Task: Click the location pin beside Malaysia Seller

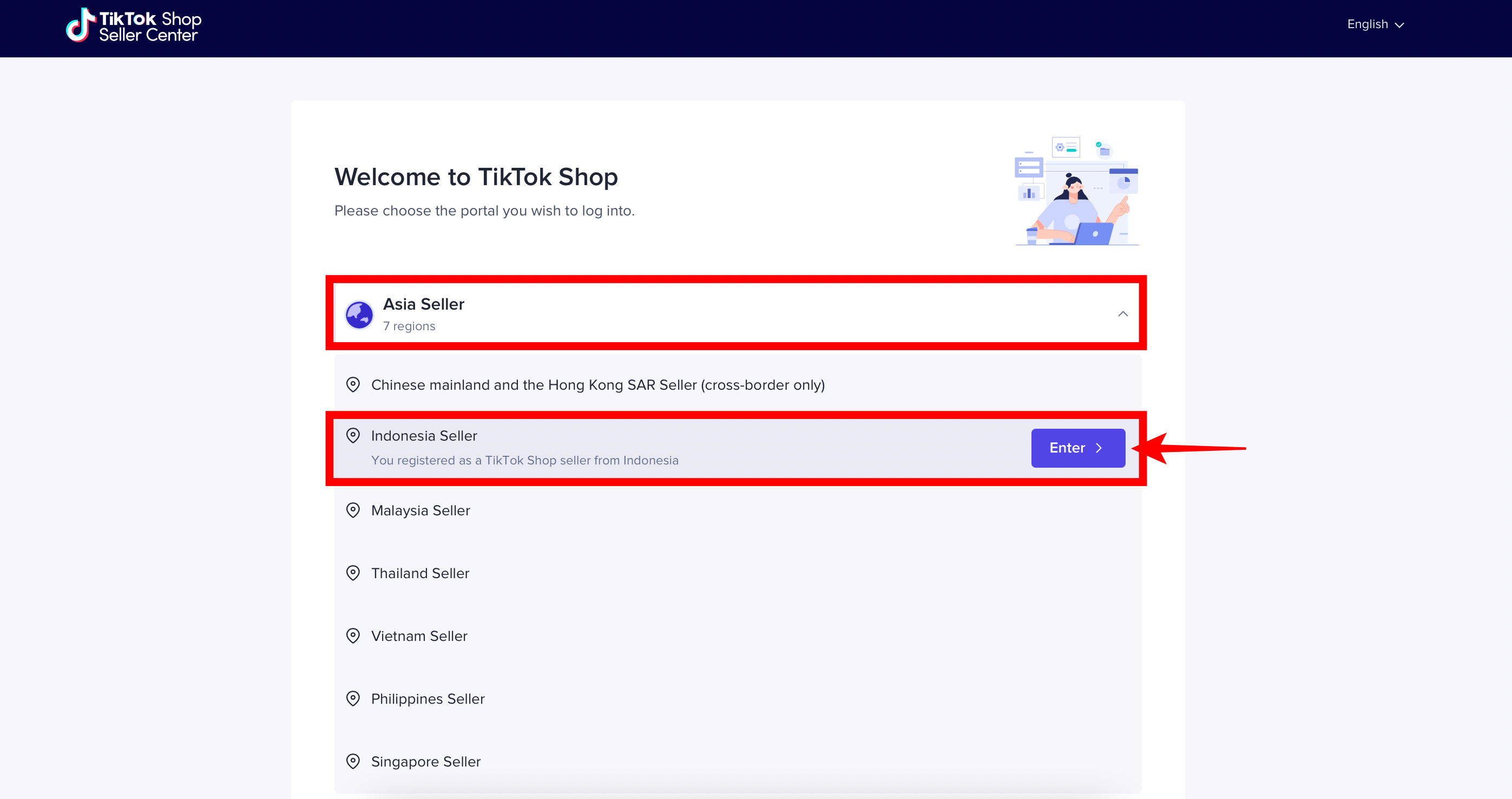Action: (x=353, y=510)
